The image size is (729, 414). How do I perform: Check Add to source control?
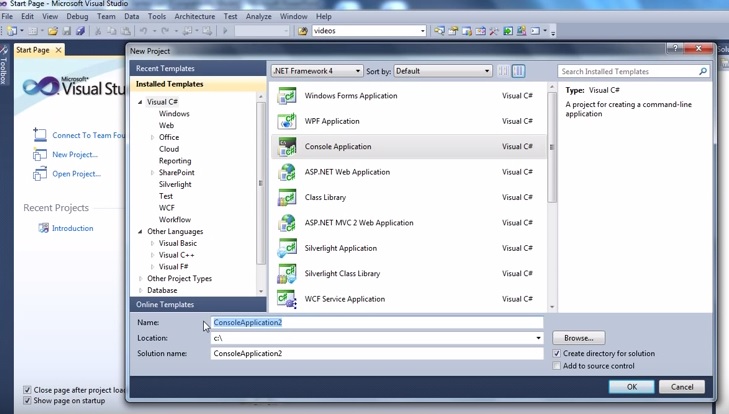pos(557,366)
